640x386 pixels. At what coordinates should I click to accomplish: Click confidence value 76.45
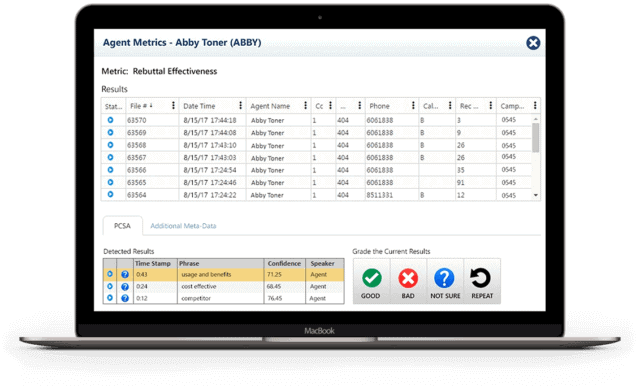tap(274, 298)
